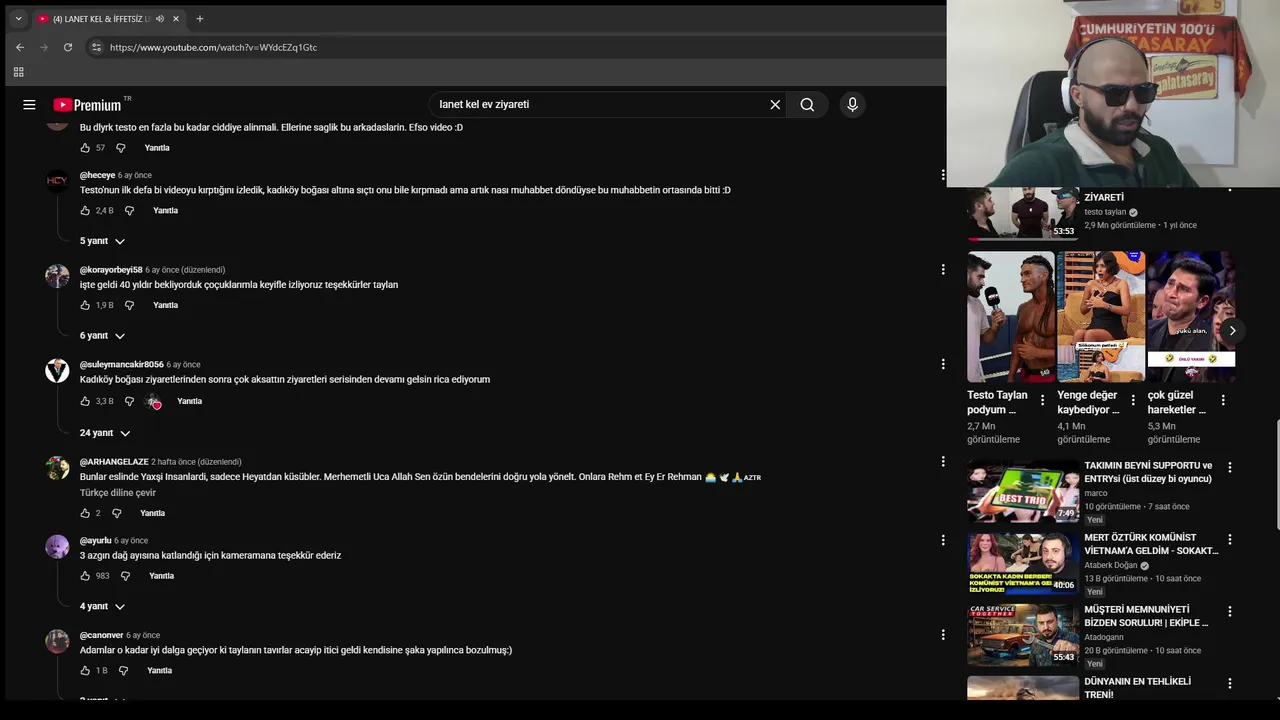
Task: Reply (Yanıtla) to @ayurlu comment
Action: [161, 576]
